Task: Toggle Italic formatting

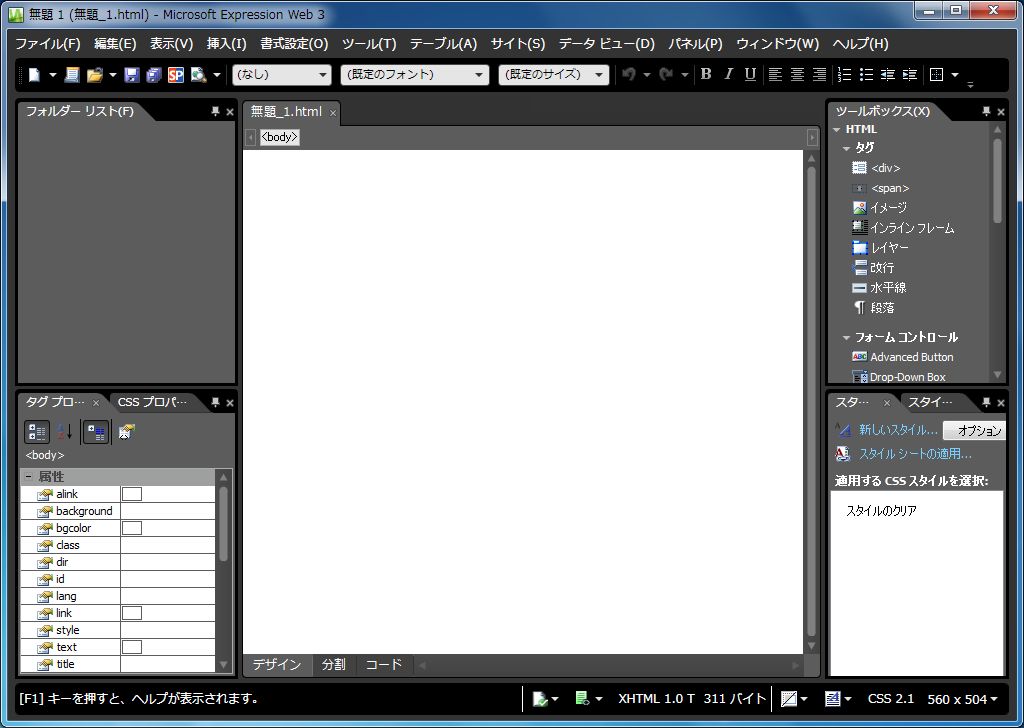Action: pyautogui.click(x=728, y=74)
